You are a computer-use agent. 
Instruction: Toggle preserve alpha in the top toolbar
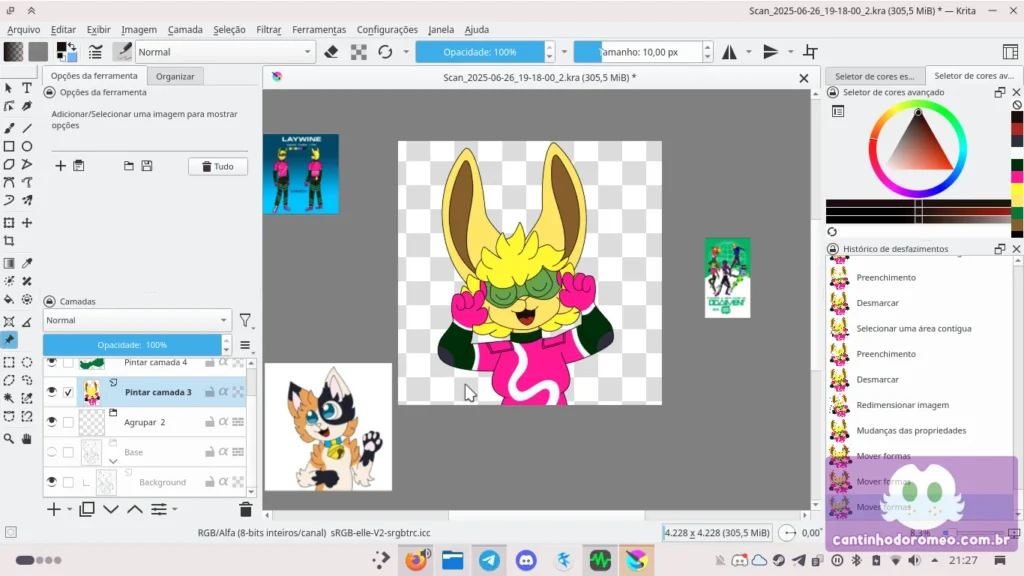[x=359, y=52]
